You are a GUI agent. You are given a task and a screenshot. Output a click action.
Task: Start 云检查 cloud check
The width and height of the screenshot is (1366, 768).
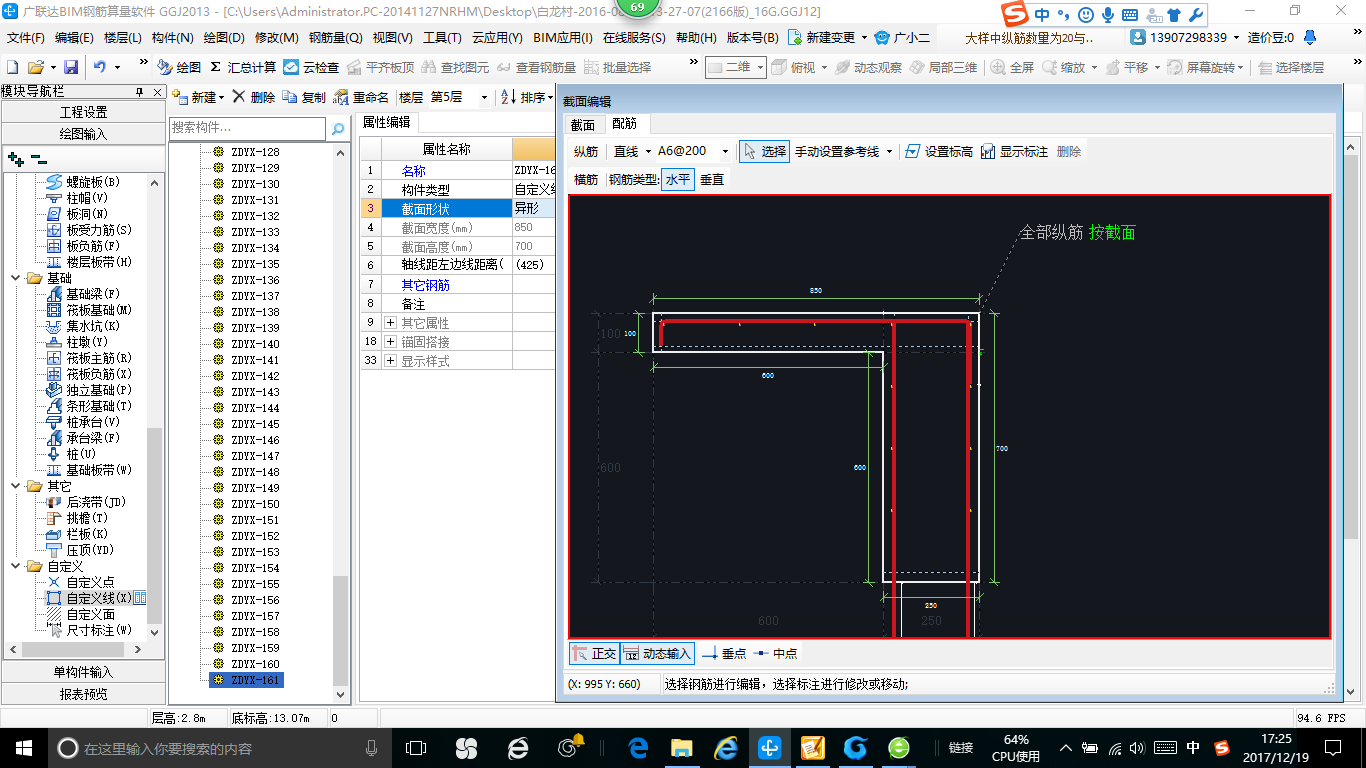coord(311,67)
